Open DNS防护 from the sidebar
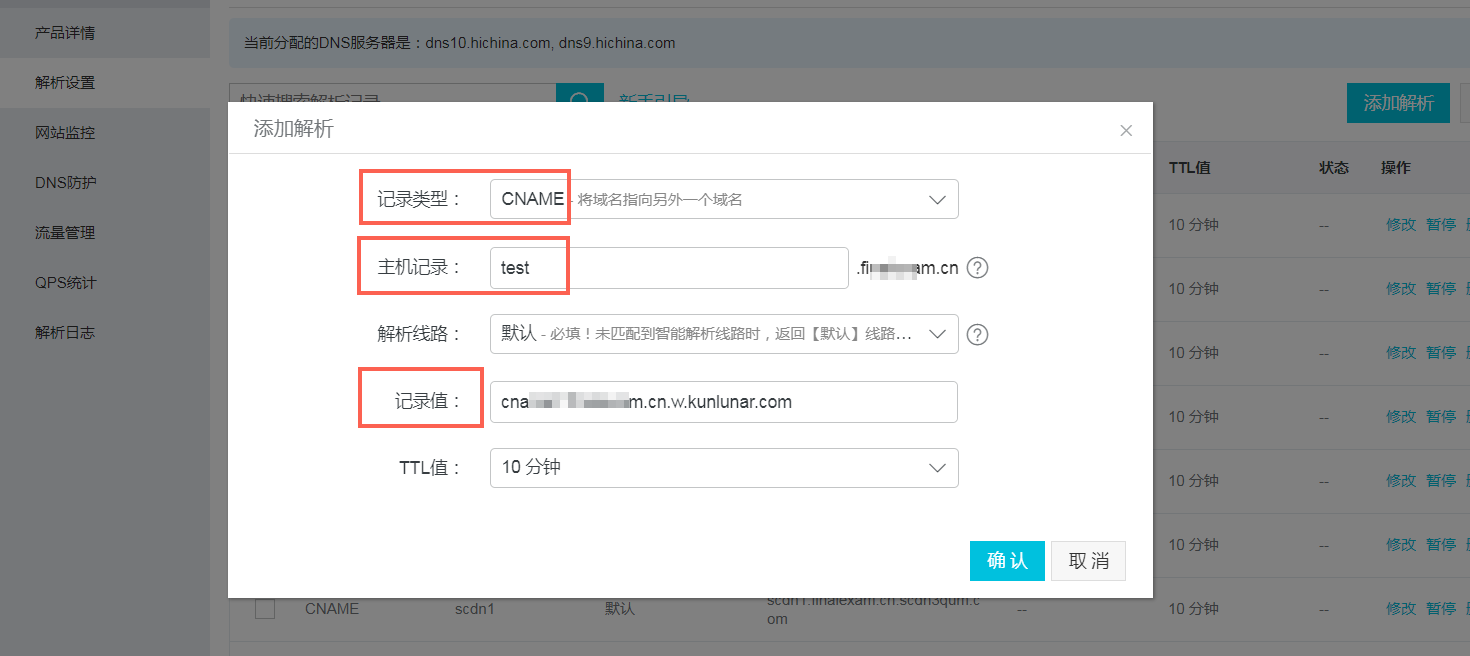Screen dimensions: 1470x656 (x=60, y=182)
